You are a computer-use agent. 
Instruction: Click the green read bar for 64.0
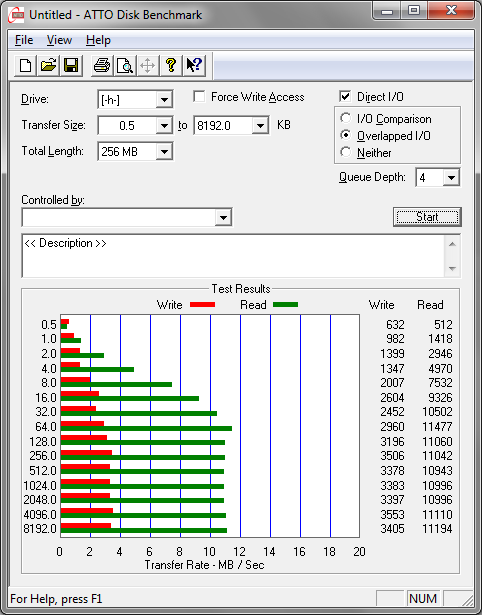tap(146, 428)
